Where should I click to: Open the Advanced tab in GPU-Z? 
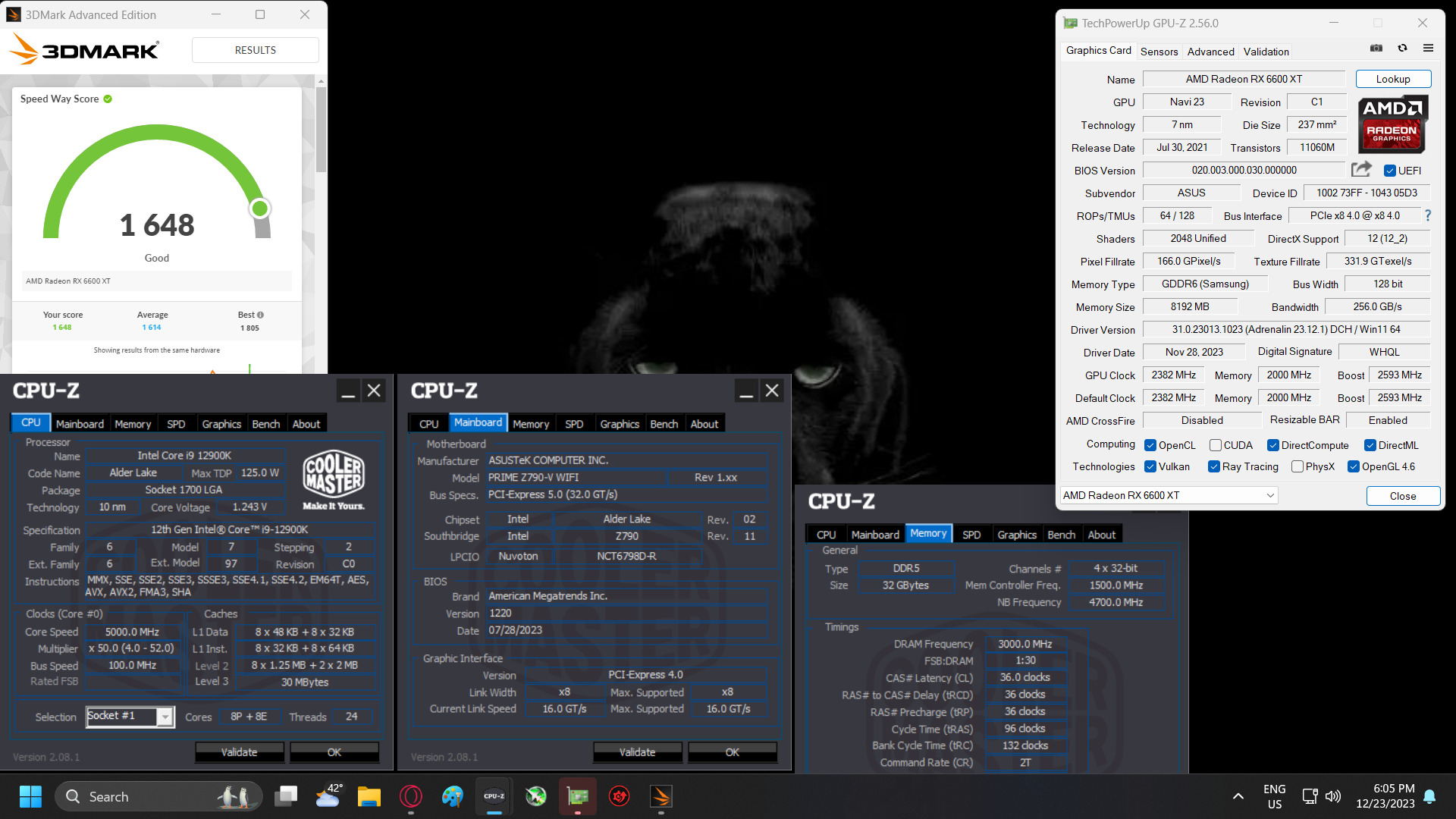point(1210,52)
